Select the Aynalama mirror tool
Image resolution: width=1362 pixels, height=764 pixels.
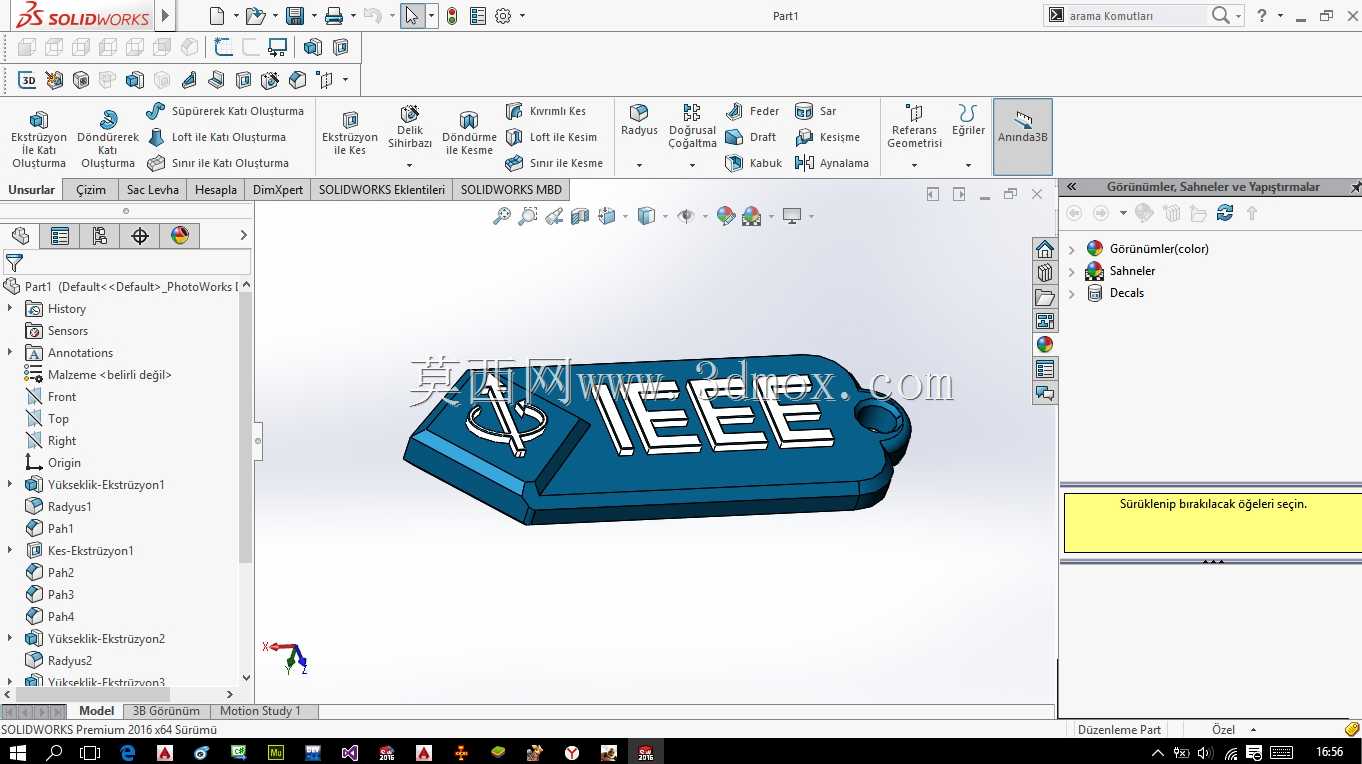point(832,163)
